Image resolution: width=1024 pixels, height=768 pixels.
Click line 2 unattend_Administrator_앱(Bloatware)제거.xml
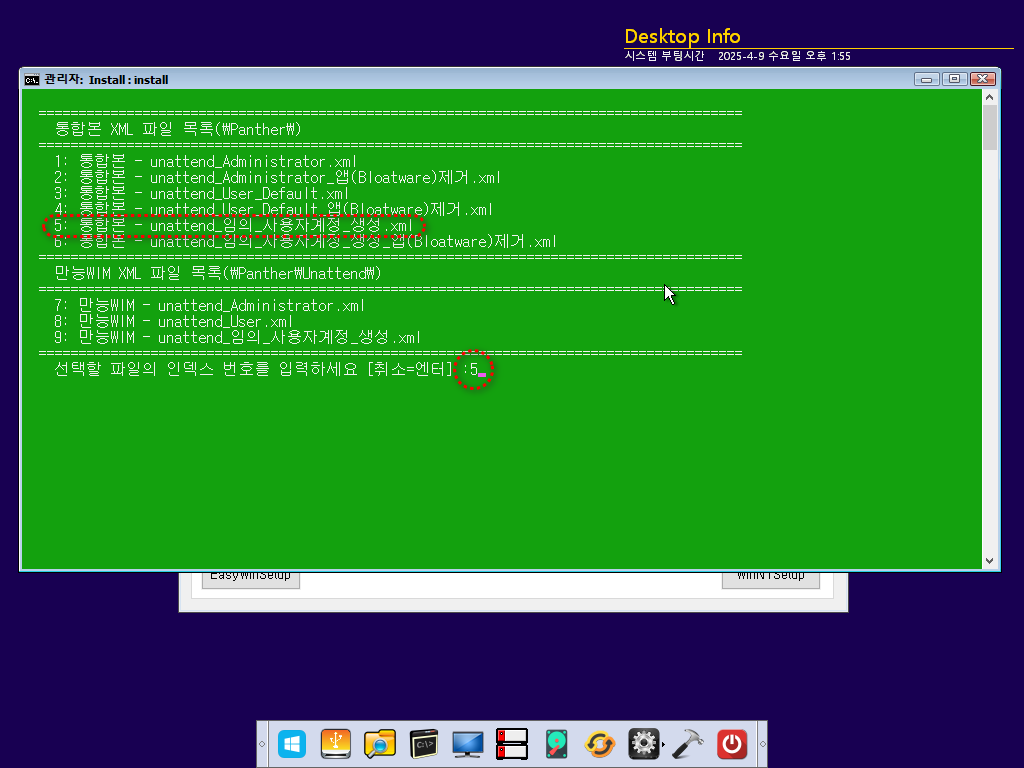[x=278, y=178]
